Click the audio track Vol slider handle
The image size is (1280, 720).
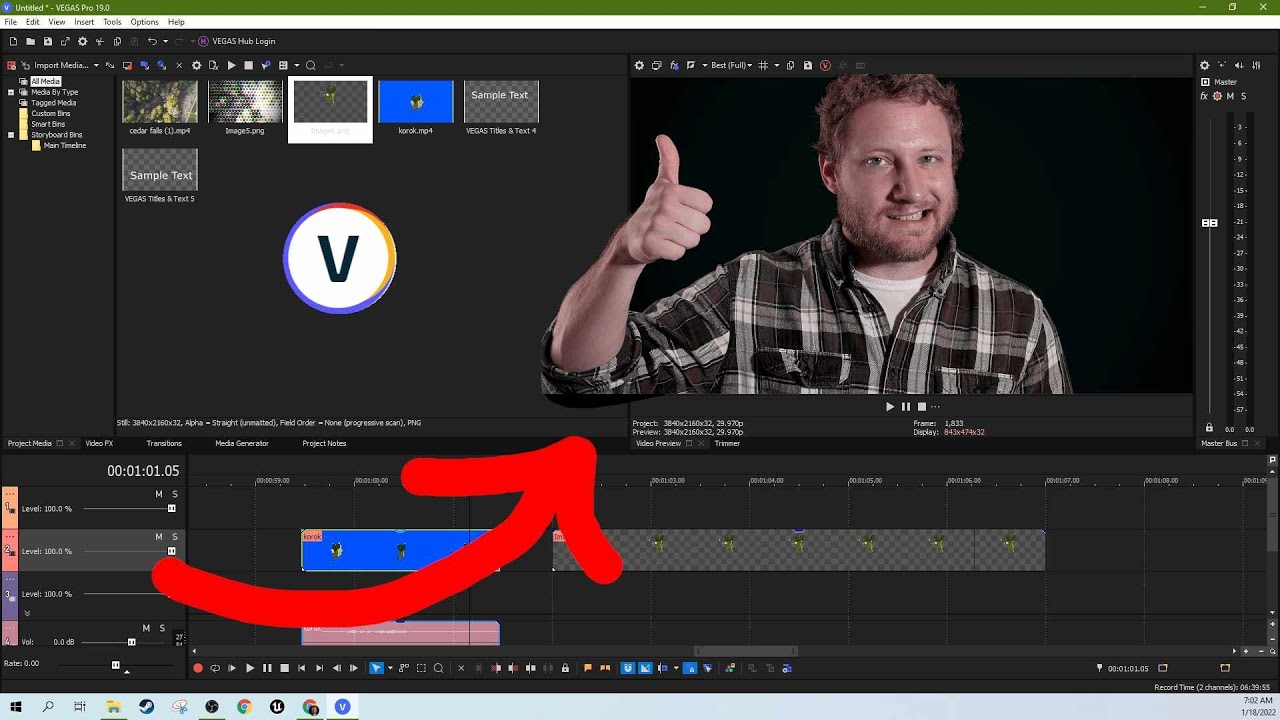point(131,642)
